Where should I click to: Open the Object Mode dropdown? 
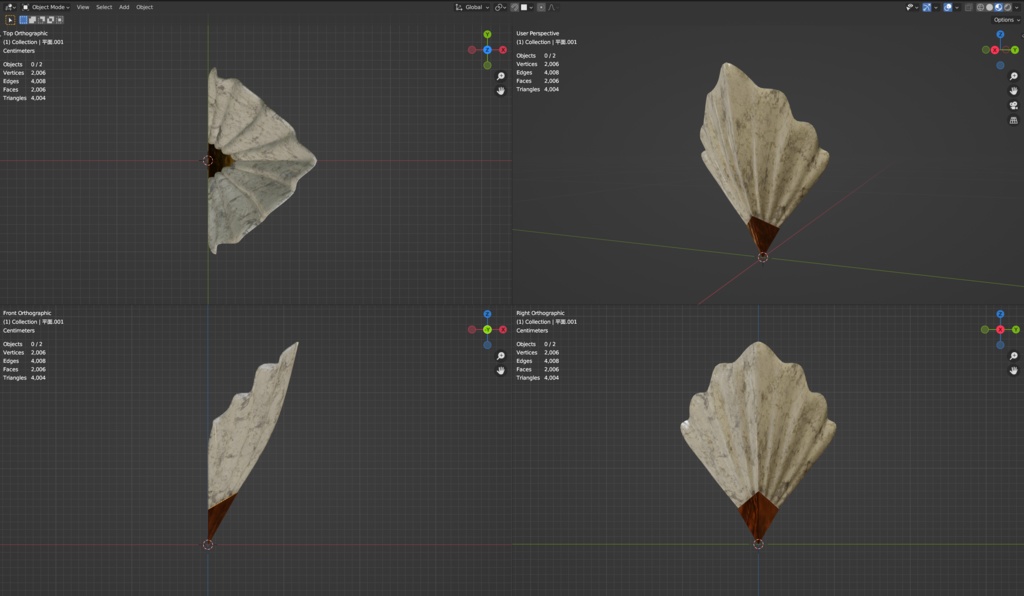click(46, 7)
